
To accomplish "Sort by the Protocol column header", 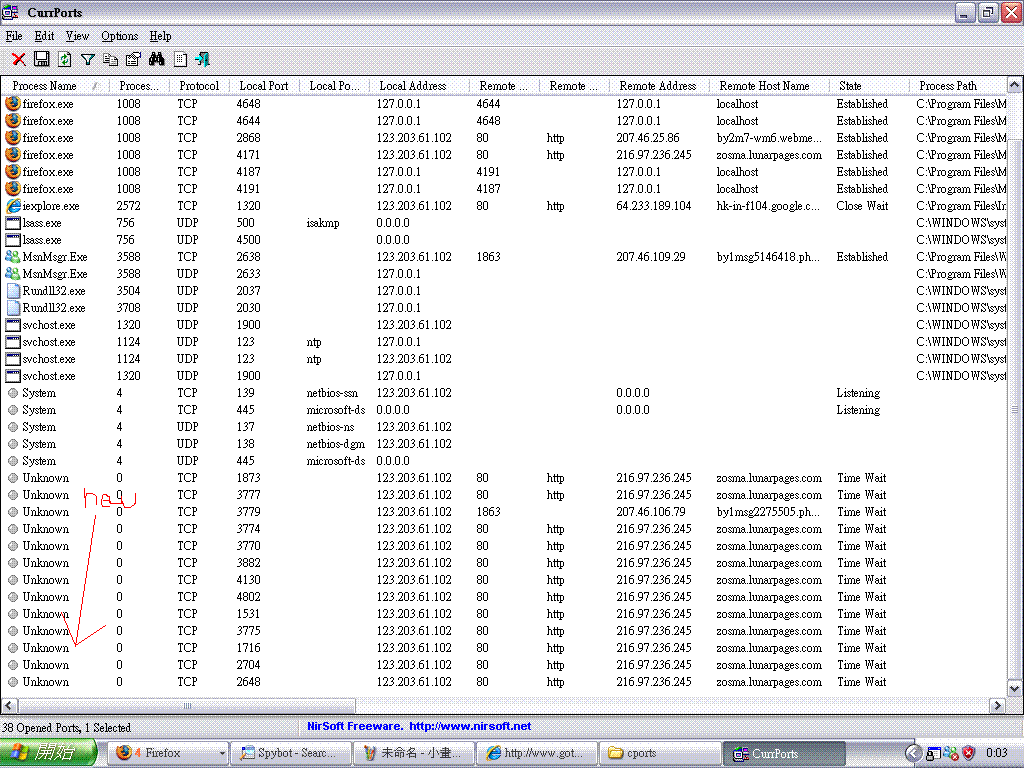I will click(x=199, y=86).
